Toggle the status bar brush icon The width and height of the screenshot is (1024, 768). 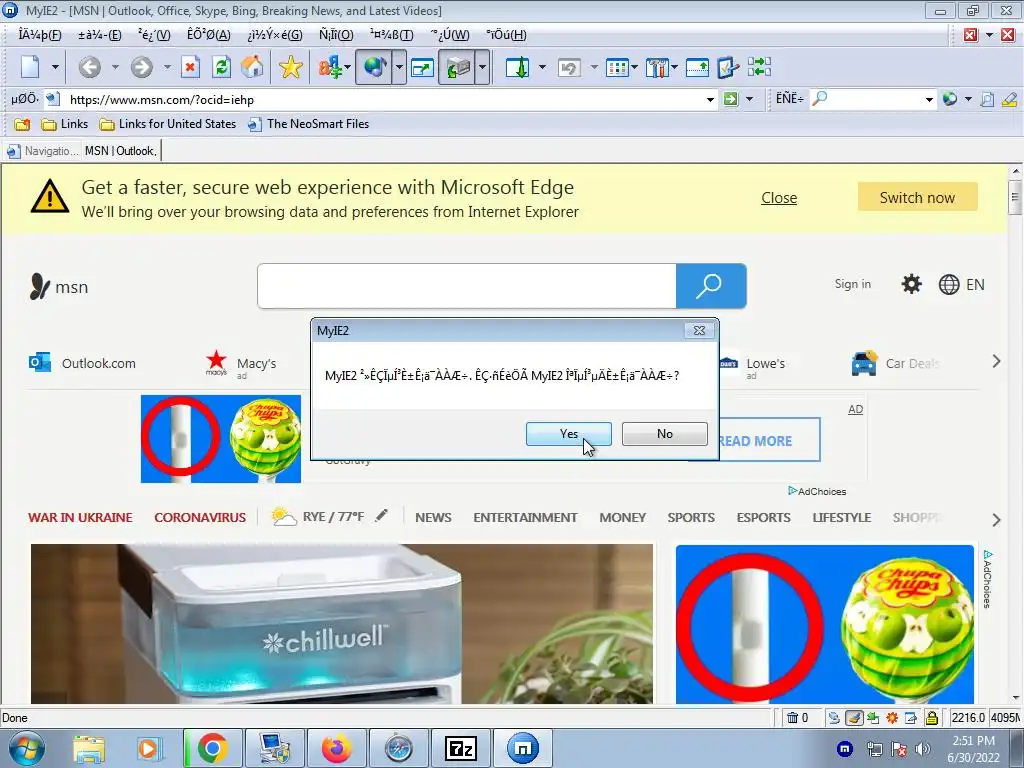coord(854,718)
